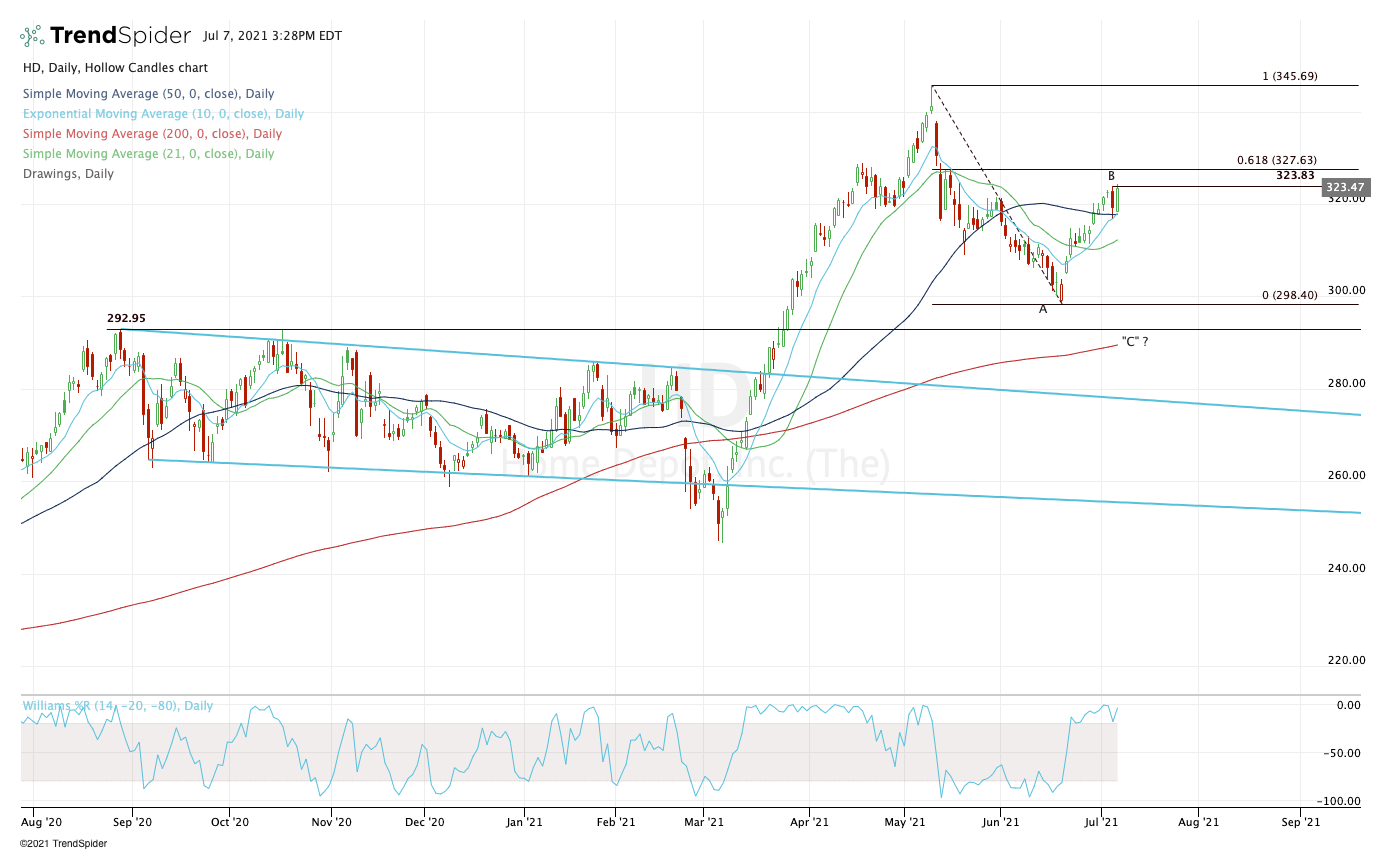1391x853 pixels.
Task: Click the Aug '21 date label
Action: coord(1198,822)
